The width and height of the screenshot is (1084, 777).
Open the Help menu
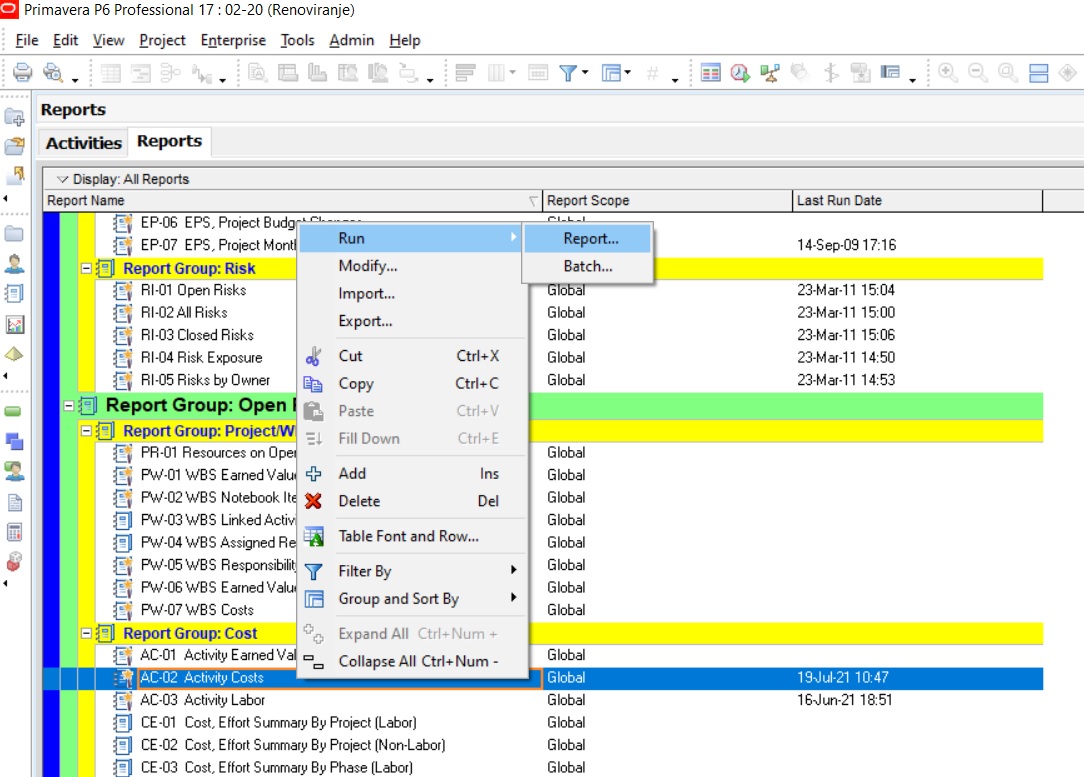coord(404,40)
